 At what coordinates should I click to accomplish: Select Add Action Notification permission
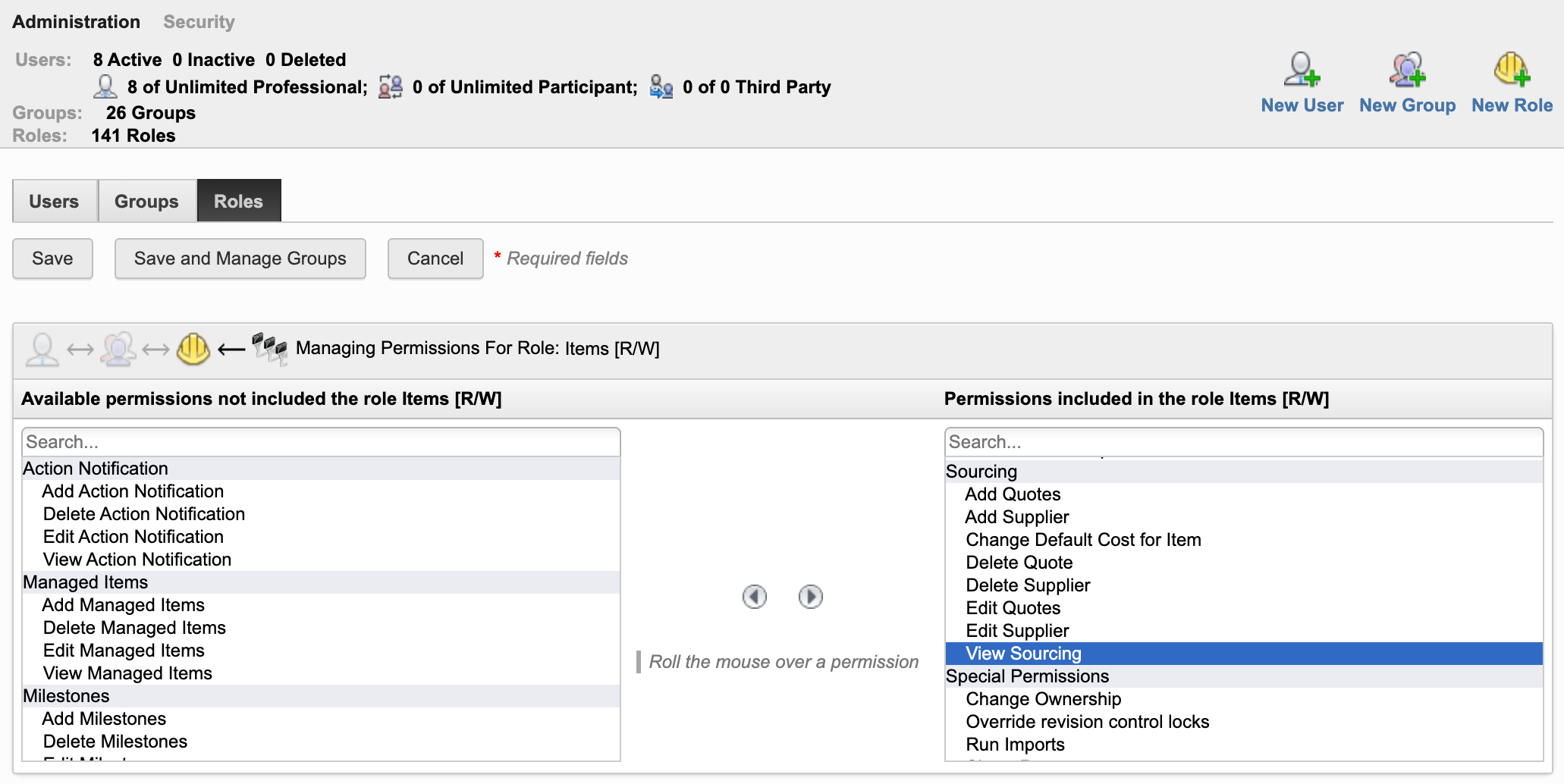(x=133, y=491)
